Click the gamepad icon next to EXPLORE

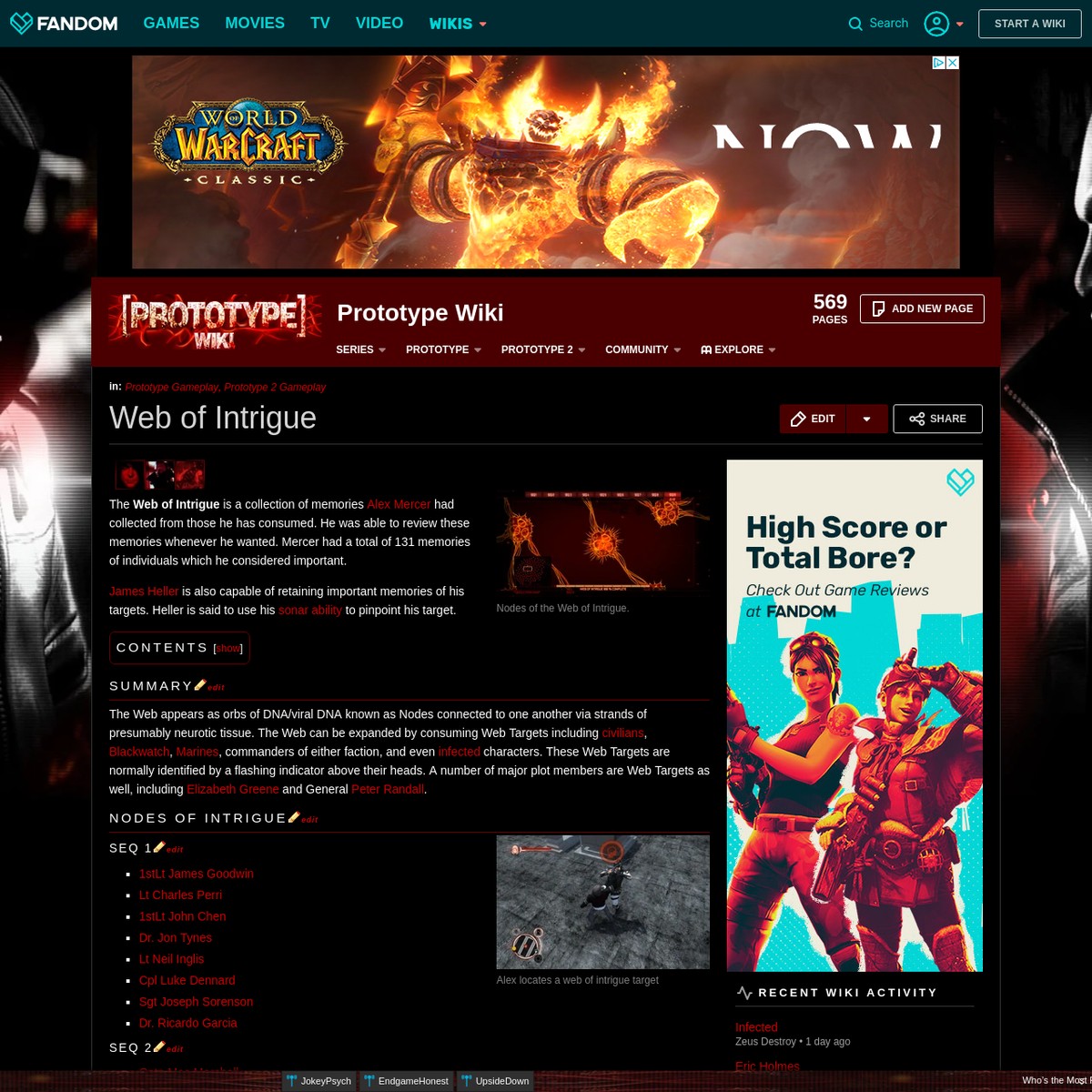706,349
